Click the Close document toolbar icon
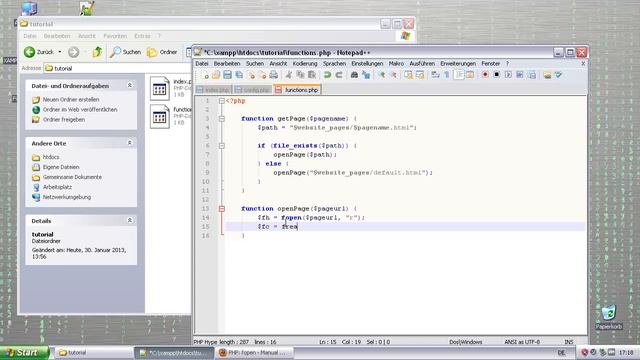The image size is (640, 360). tap(251, 75)
